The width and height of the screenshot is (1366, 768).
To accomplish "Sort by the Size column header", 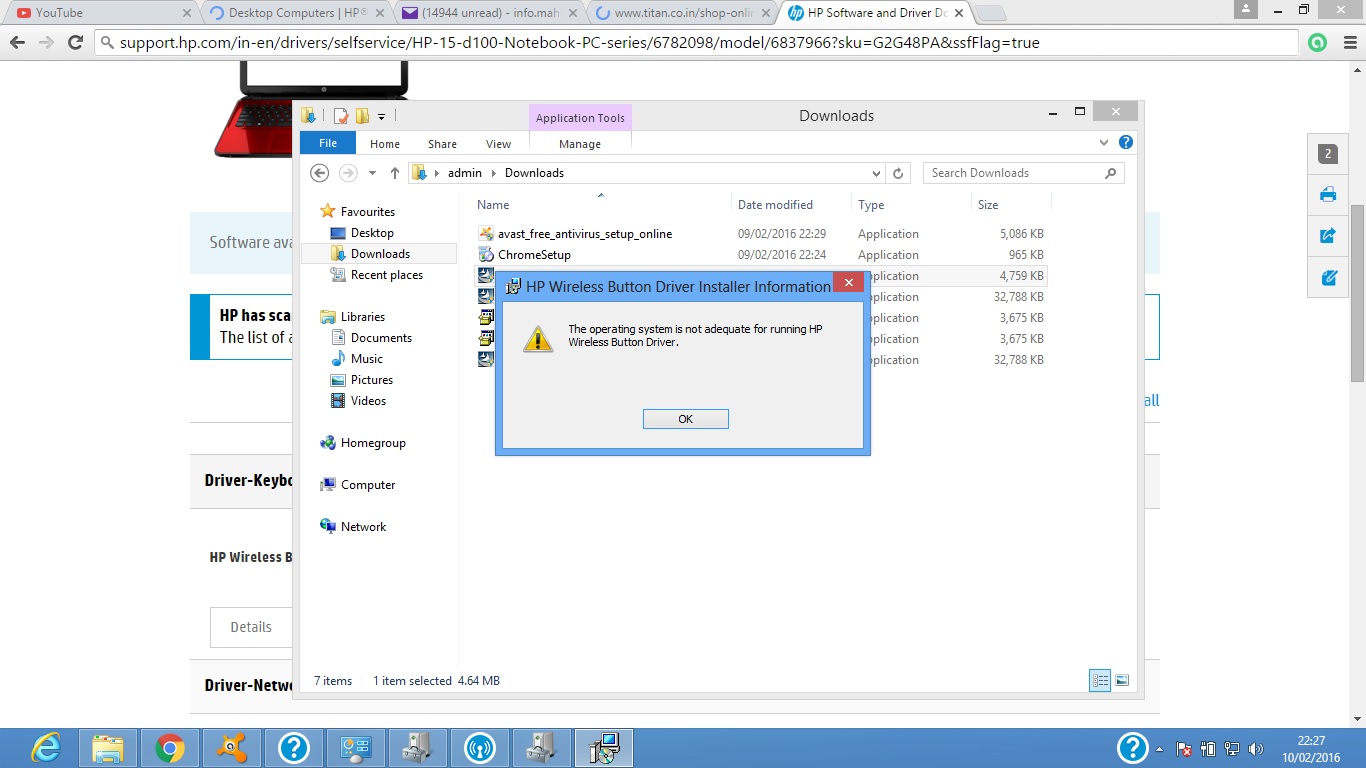I will (x=988, y=205).
